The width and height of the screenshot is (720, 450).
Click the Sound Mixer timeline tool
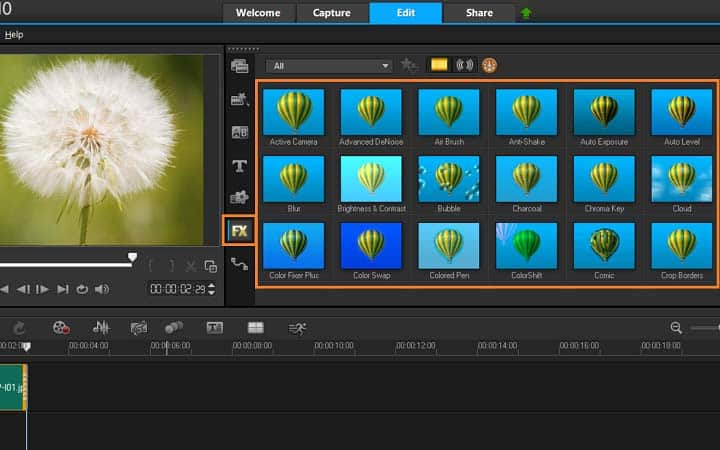click(101, 327)
